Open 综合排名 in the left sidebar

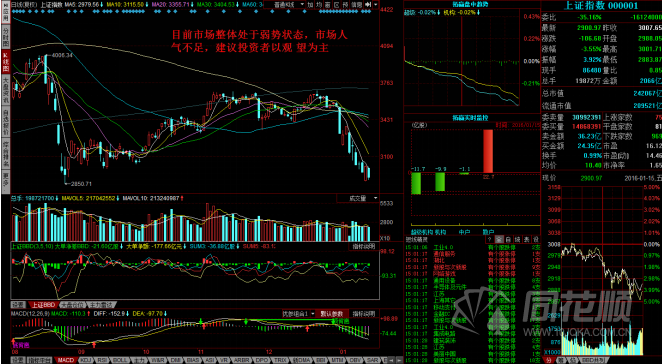point(5,157)
